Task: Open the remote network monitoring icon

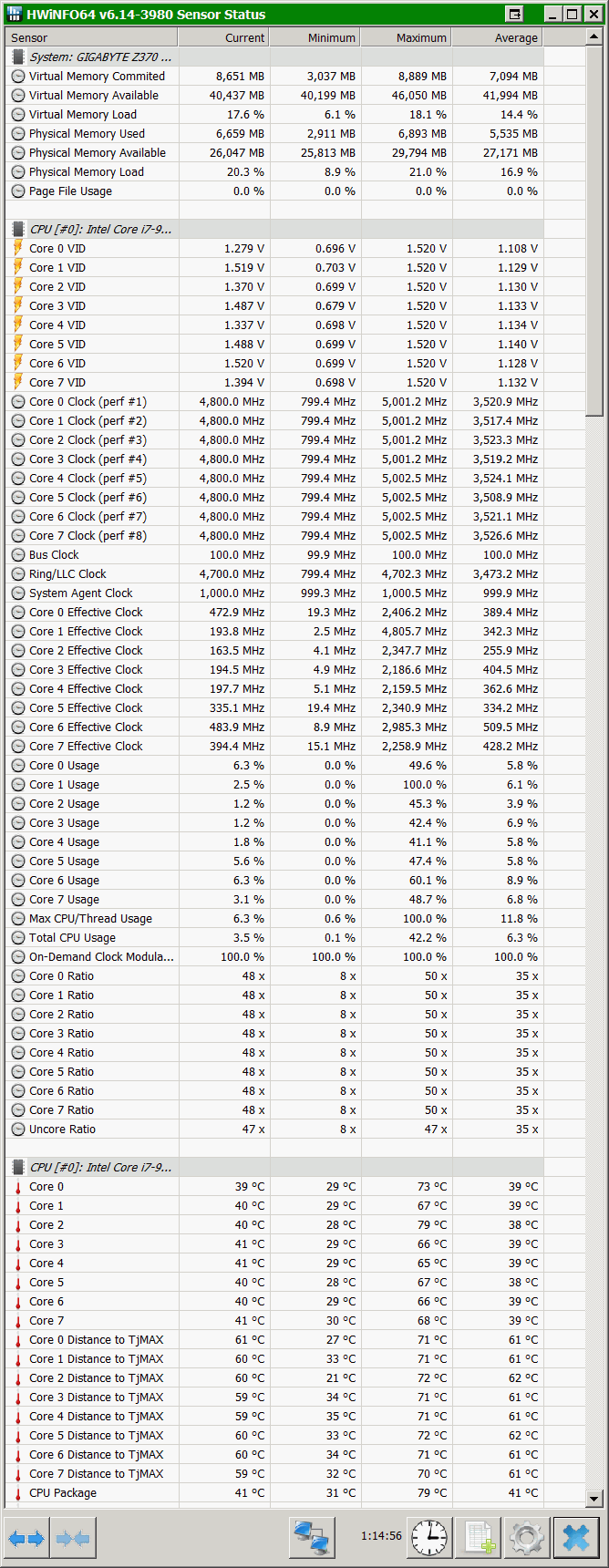Action: pos(312,1539)
